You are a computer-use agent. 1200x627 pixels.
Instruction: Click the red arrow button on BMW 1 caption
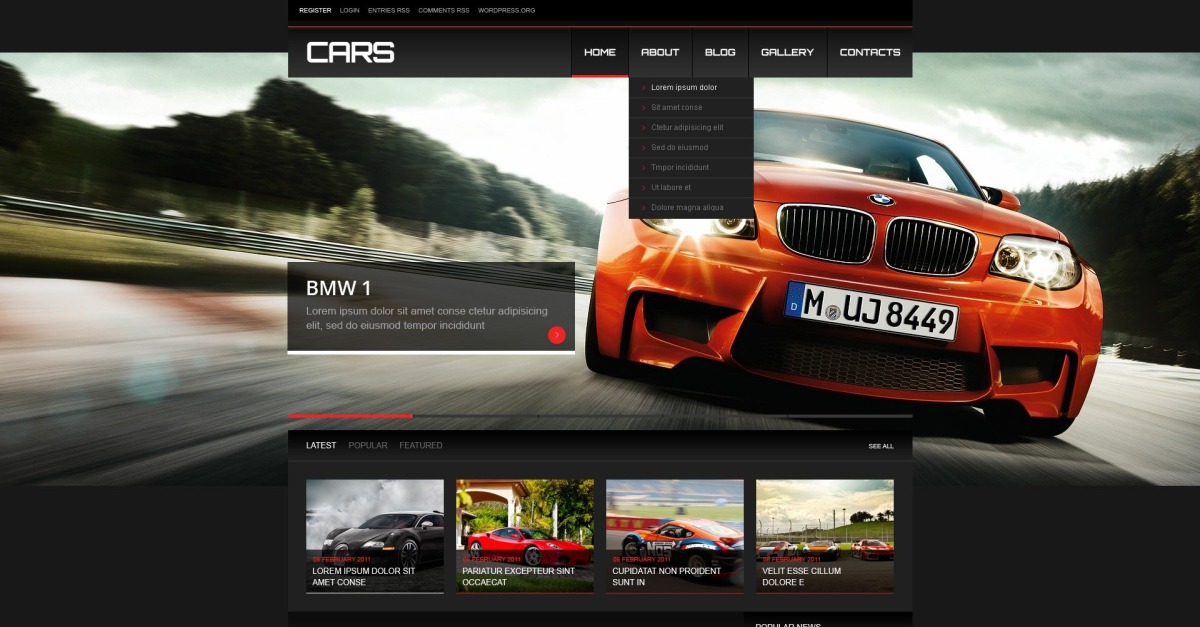coord(557,335)
